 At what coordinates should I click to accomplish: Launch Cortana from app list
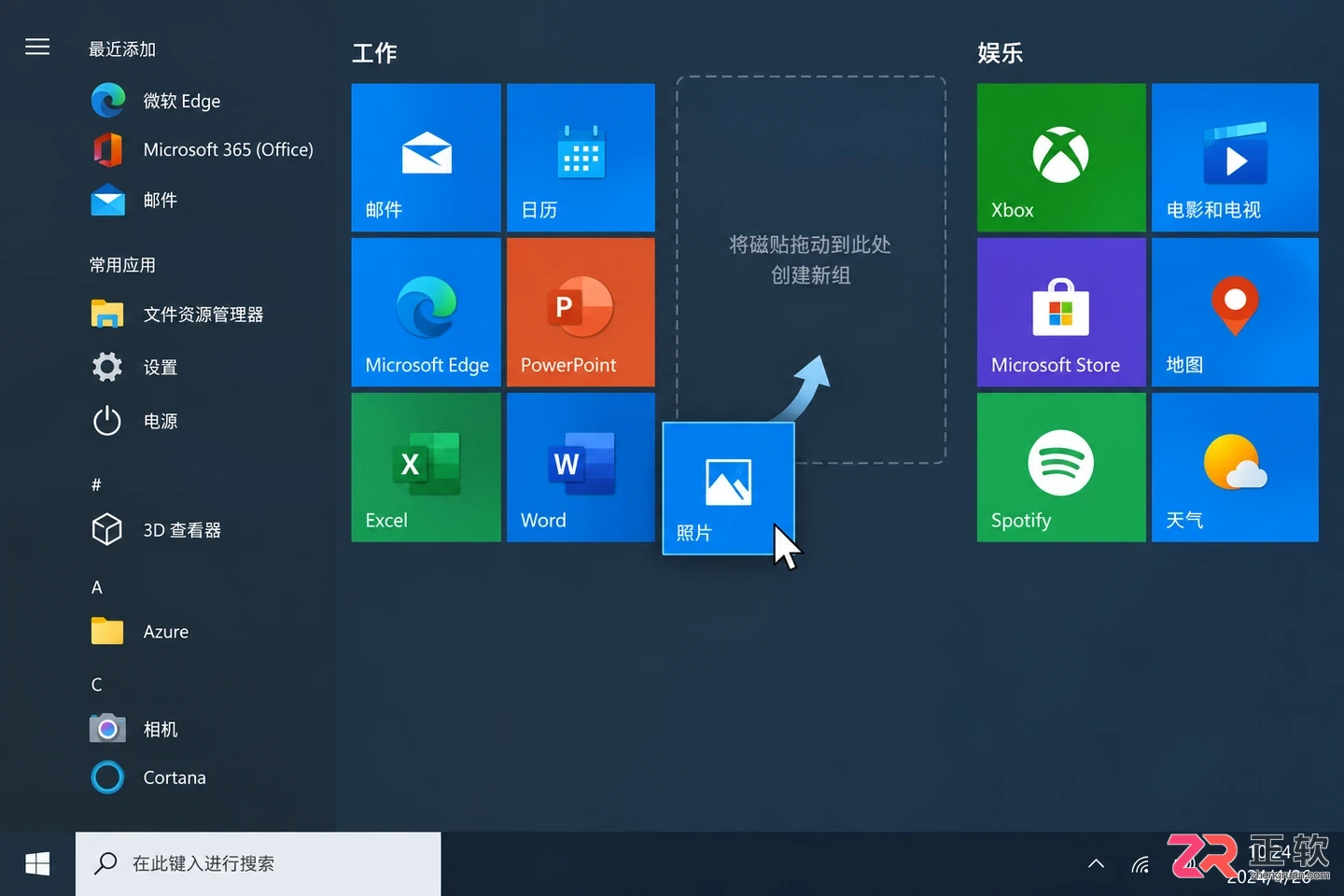coord(148,777)
